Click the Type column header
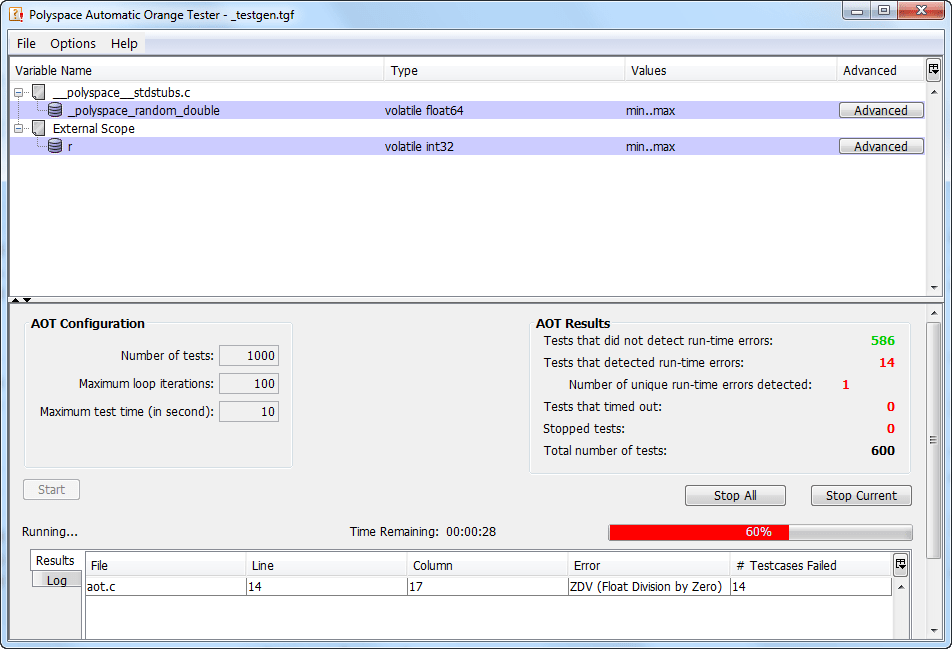 504,70
